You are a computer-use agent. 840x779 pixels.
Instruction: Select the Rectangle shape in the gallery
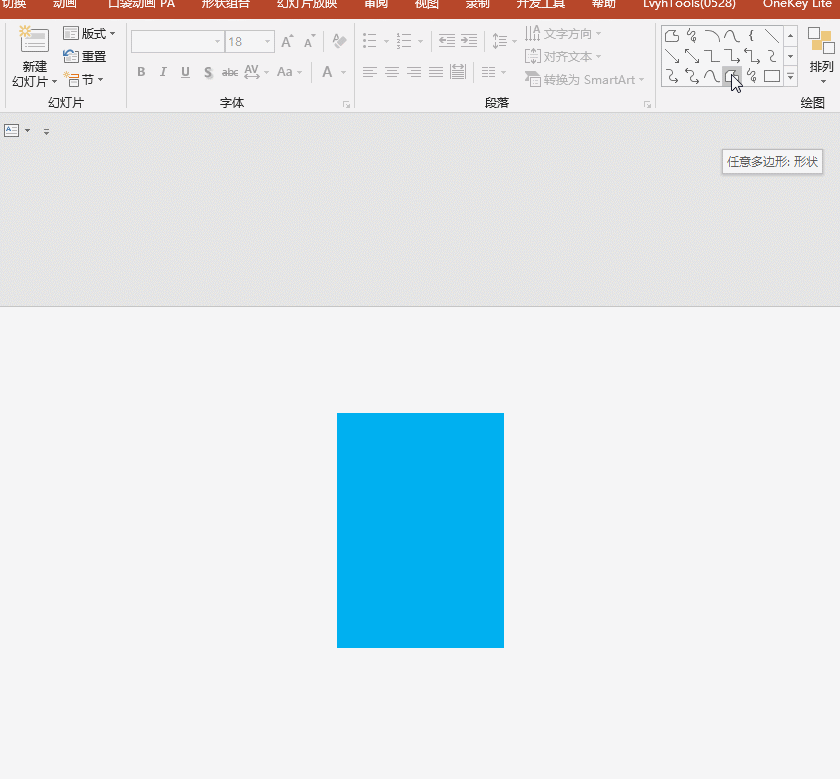pos(771,77)
